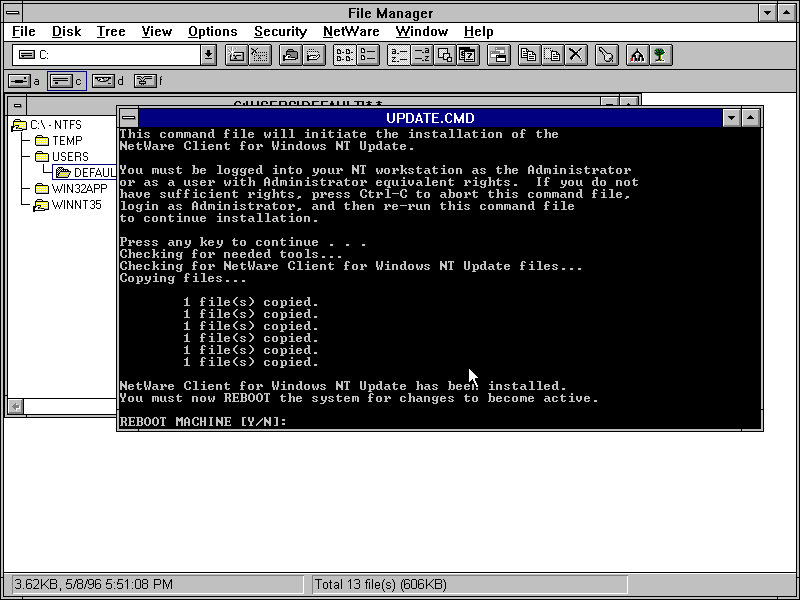Select drive c icon in drive bar
This screenshot has width=800, height=600.
tap(67, 81)
